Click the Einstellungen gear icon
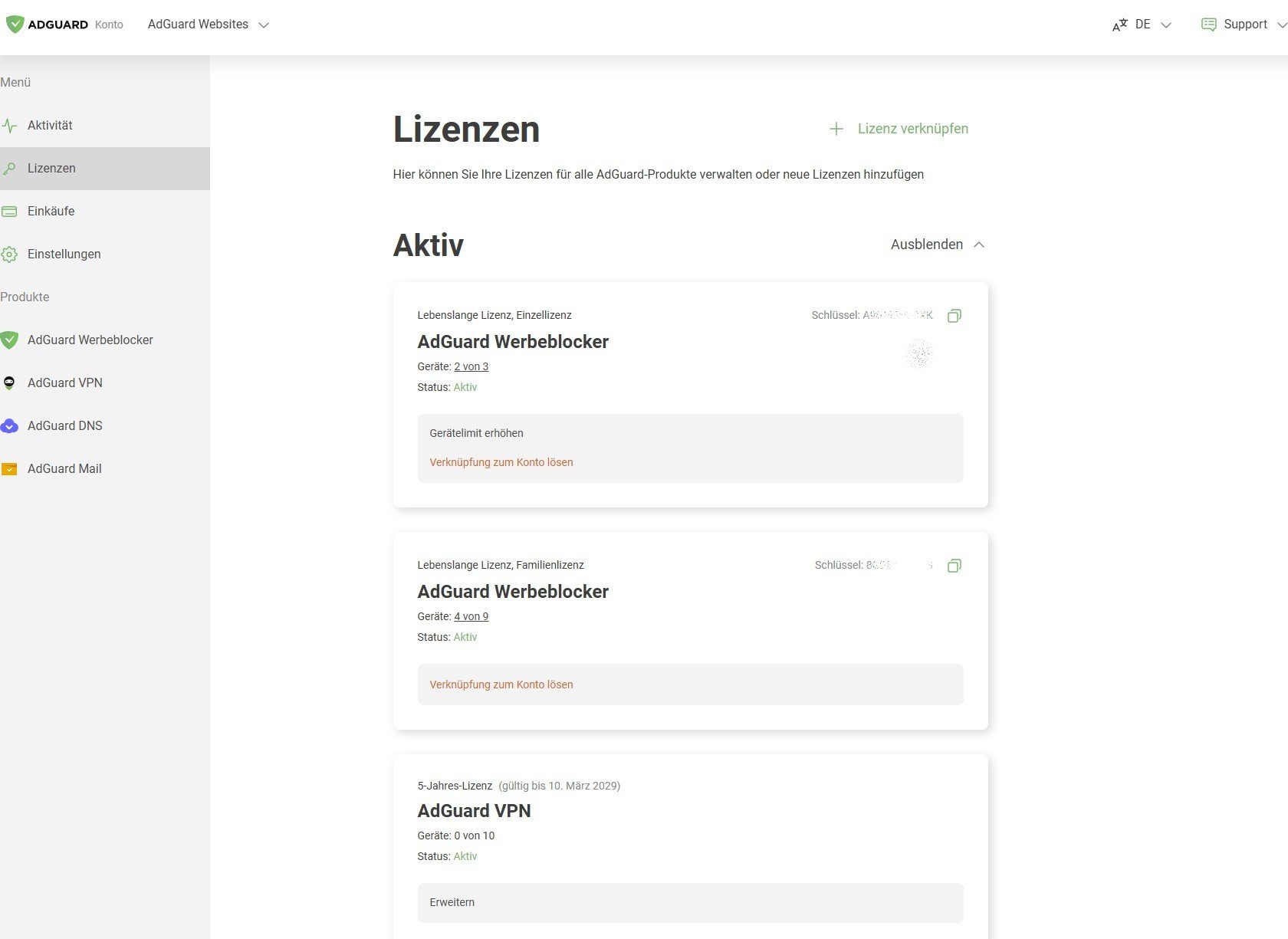Screen dimensions: 1288x939 tap(9, 254)
